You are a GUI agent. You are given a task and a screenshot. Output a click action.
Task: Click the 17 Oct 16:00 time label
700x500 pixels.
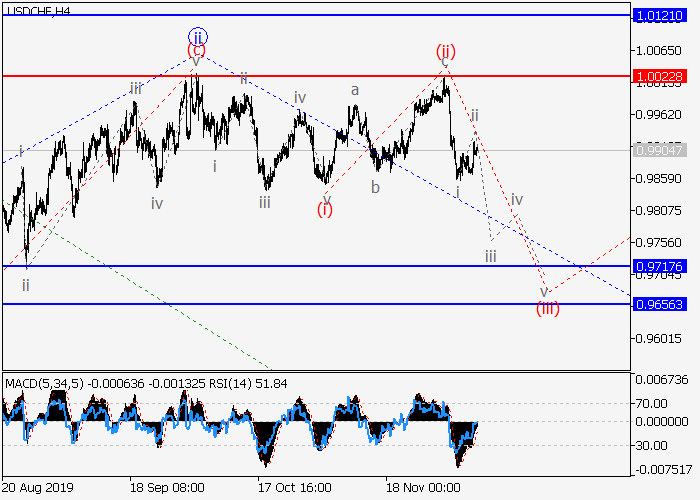click(294, 488)
